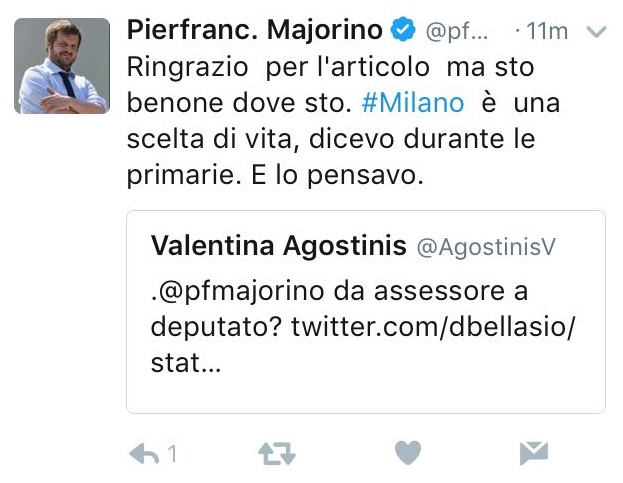
Task: Click the envelope direct message icon
Action: (535, 454)
